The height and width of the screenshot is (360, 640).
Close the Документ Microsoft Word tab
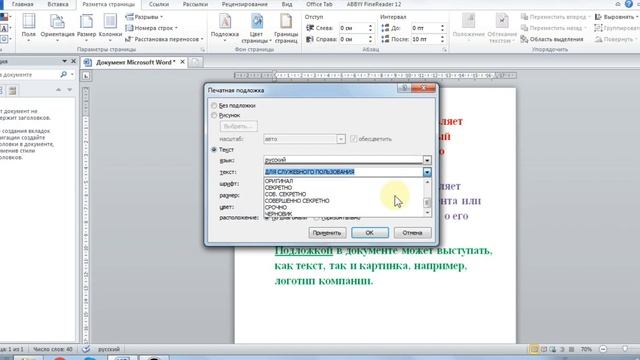tap(182, 62)
